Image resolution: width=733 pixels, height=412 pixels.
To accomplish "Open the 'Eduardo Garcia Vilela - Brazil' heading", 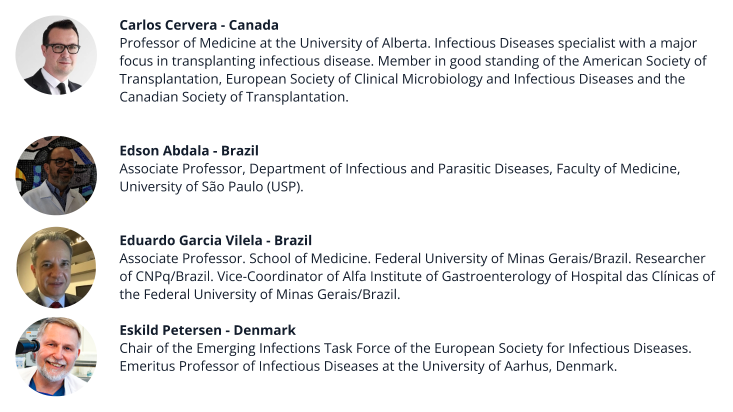I will pos(215,241).
